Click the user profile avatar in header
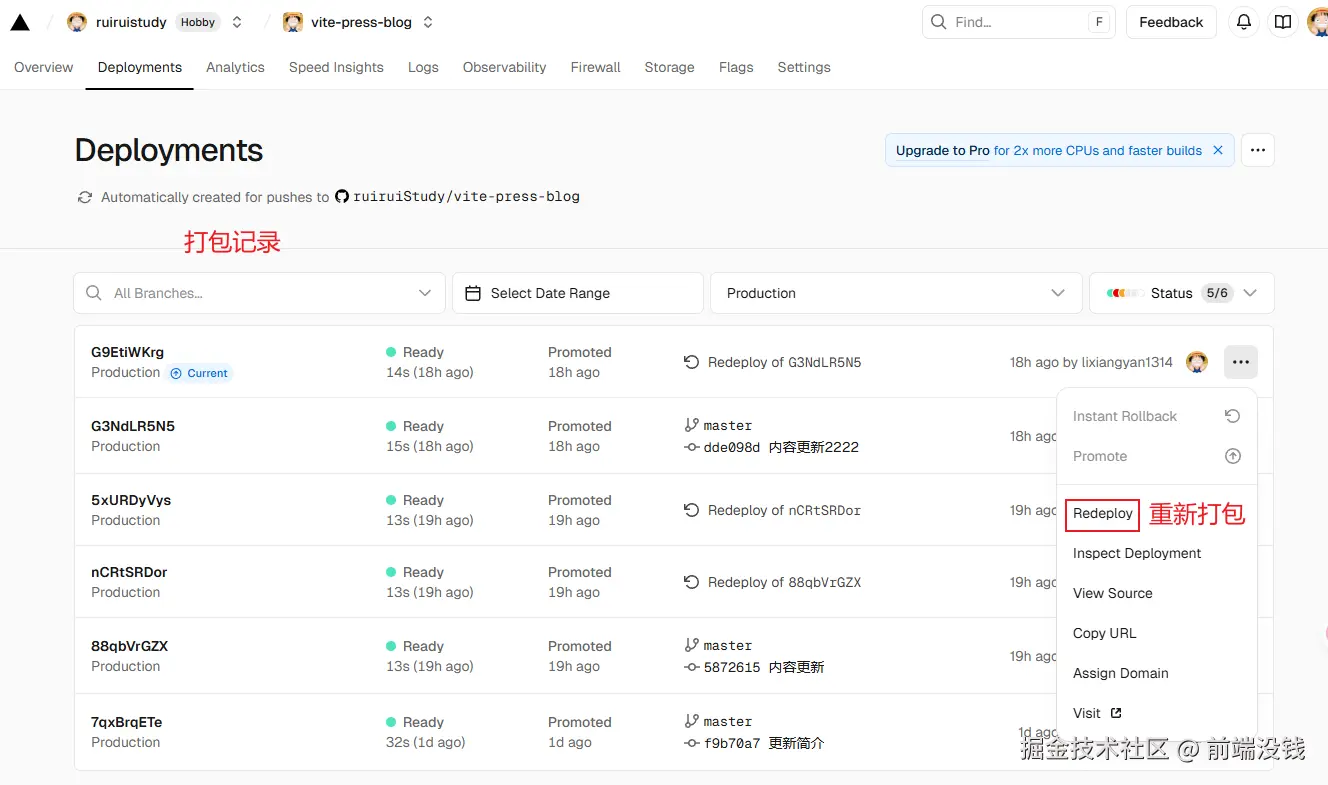The height and width of the screenshot is (785, 1328). click(x=1318, y=22)
